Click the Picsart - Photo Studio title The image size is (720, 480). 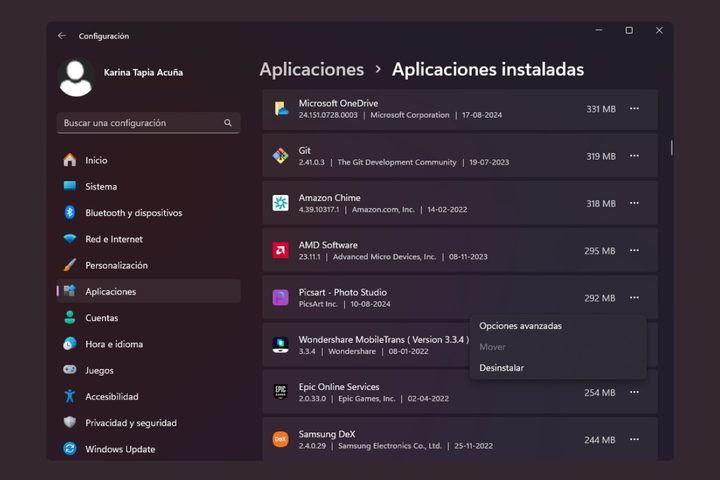(343, 292)
